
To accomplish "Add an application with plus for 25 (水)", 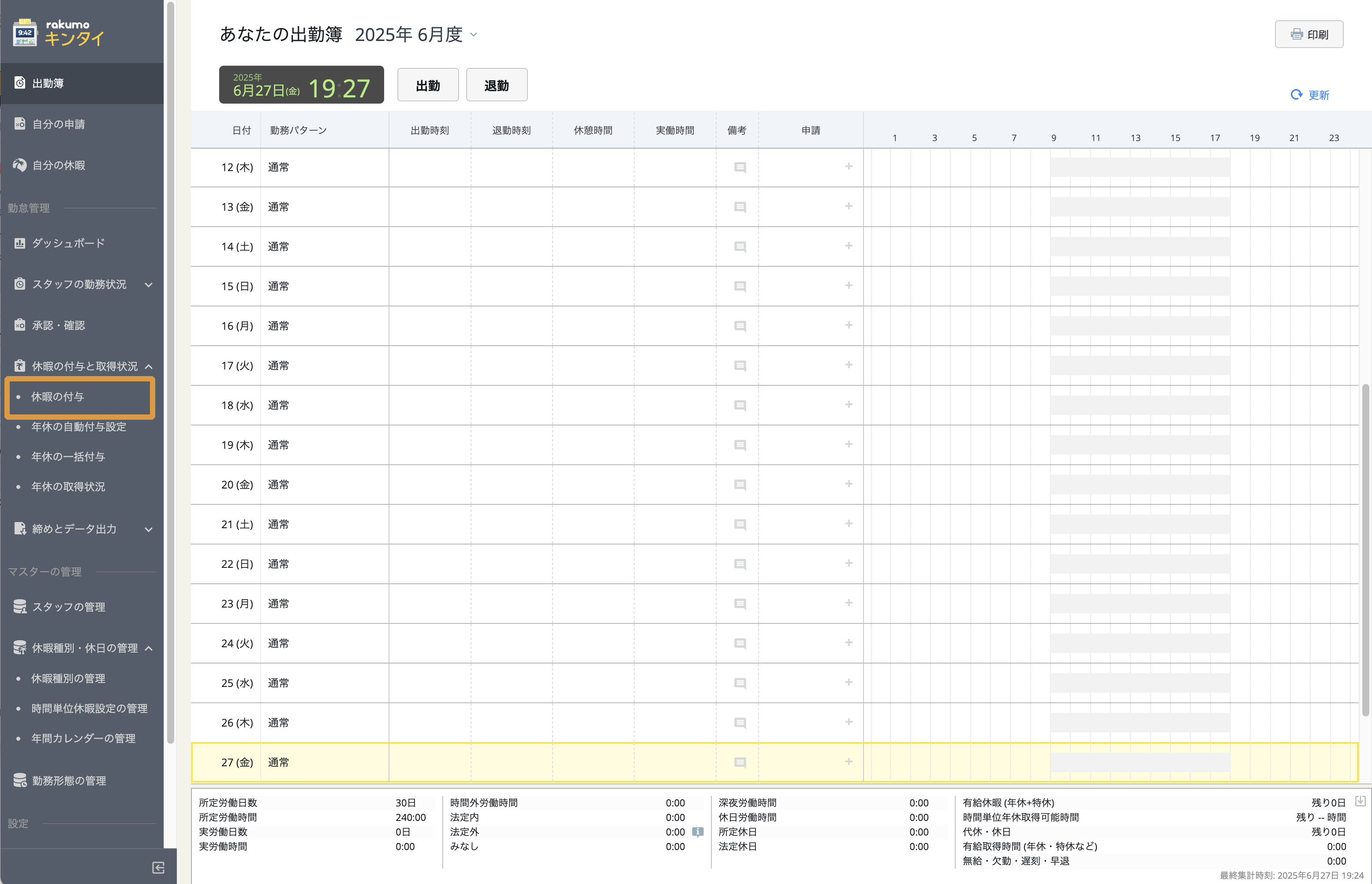I will [849, 682].
